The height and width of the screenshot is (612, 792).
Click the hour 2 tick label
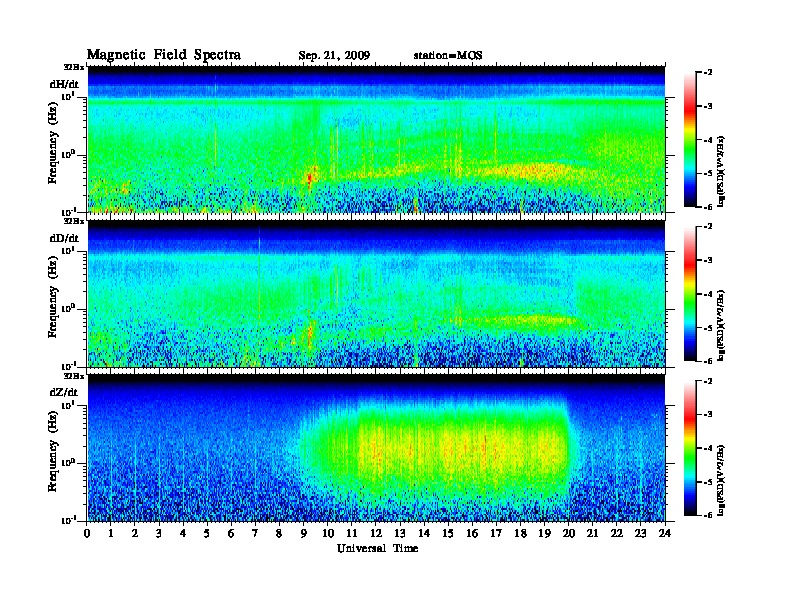click(x=135, y=534)
